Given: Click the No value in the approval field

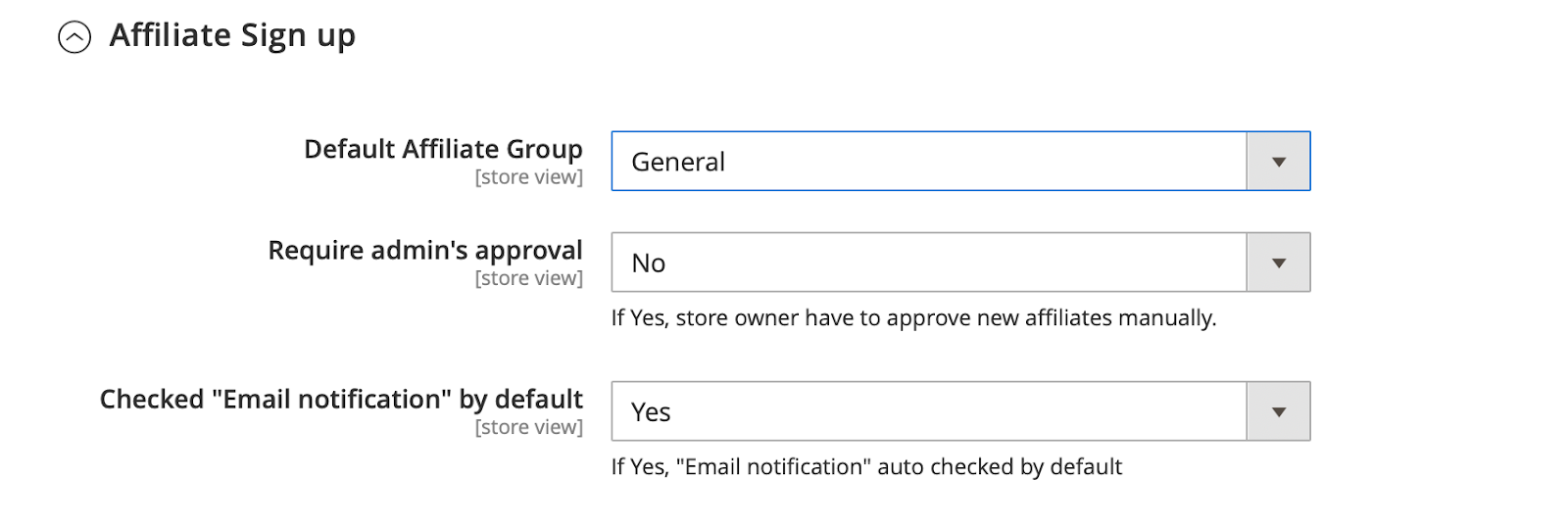Looking at the screenshot, I should click(x=649, y=263).
